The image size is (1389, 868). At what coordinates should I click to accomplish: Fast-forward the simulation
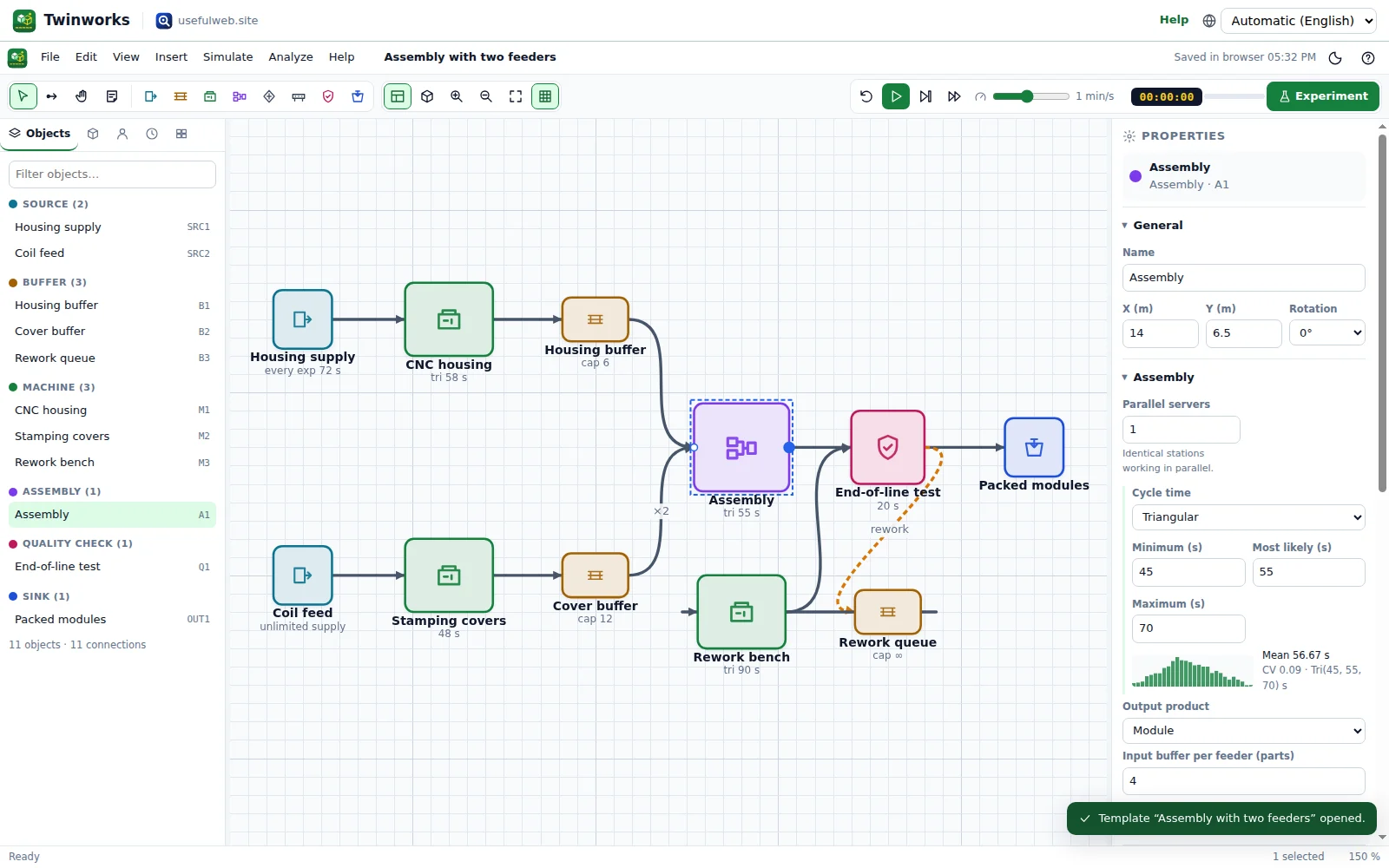click(x=954, y=96)
